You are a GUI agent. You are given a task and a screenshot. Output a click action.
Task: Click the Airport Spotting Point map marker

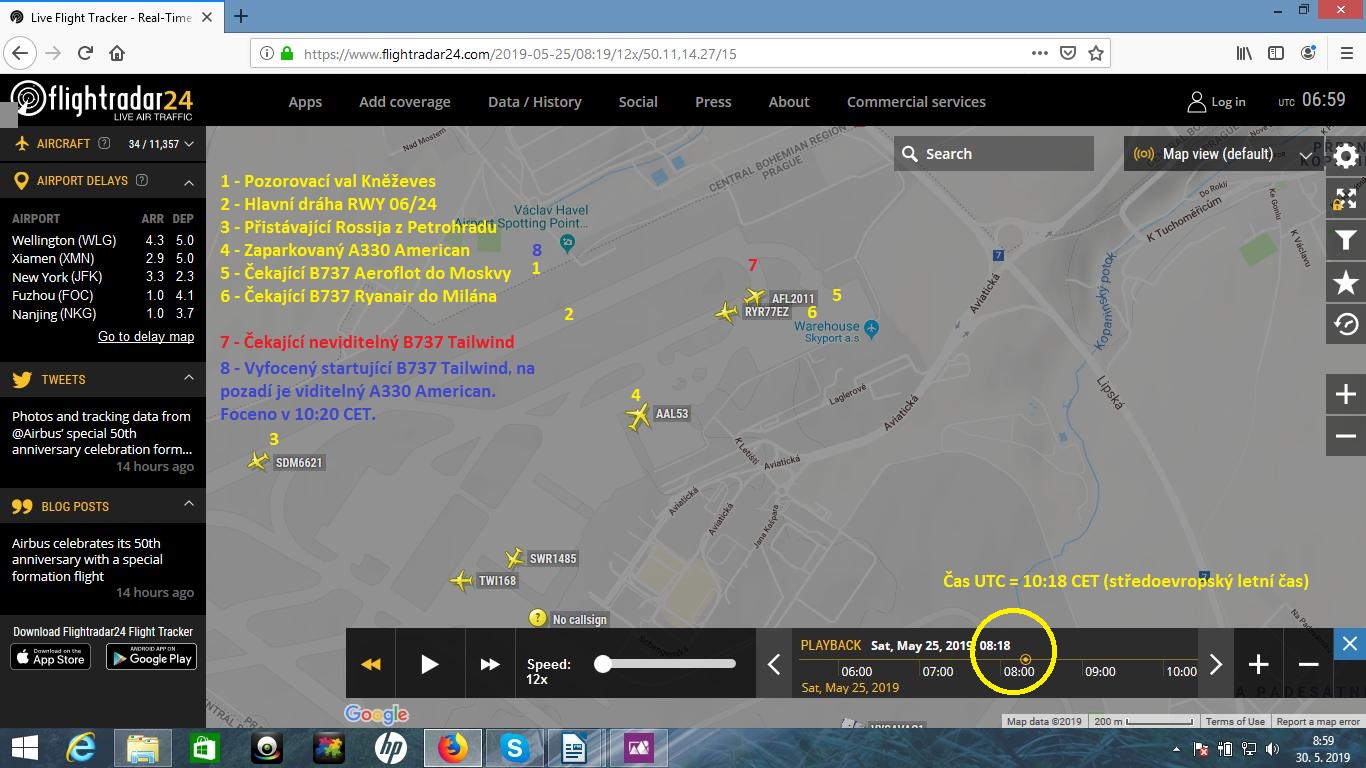coord(568,242)
